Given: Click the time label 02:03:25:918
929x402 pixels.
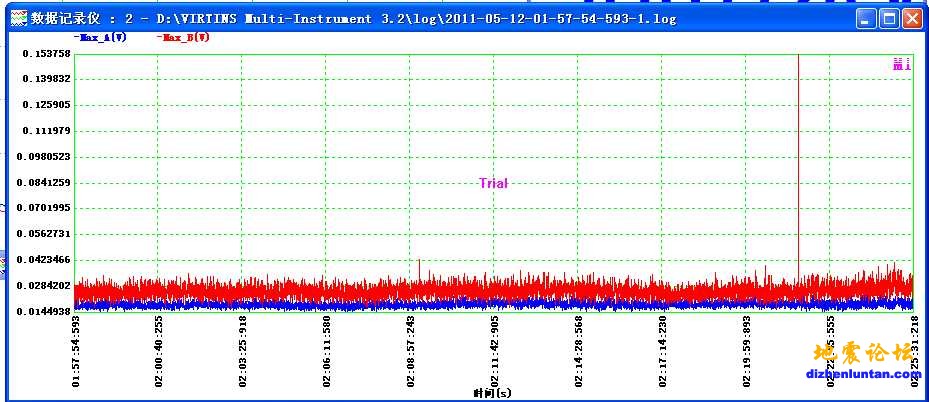Looking at the screenshot, I should tap(243, 350).
